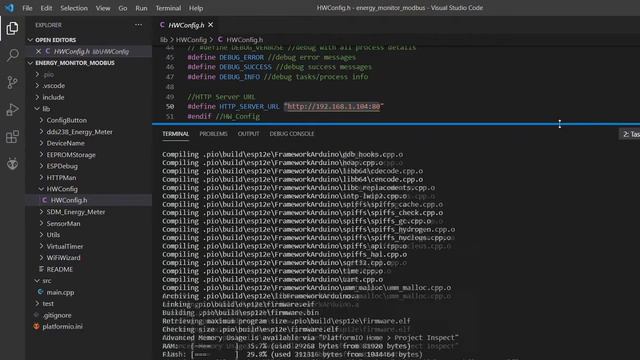
Task: Click lib breadcrumb segment
Action: coord(164,40)
